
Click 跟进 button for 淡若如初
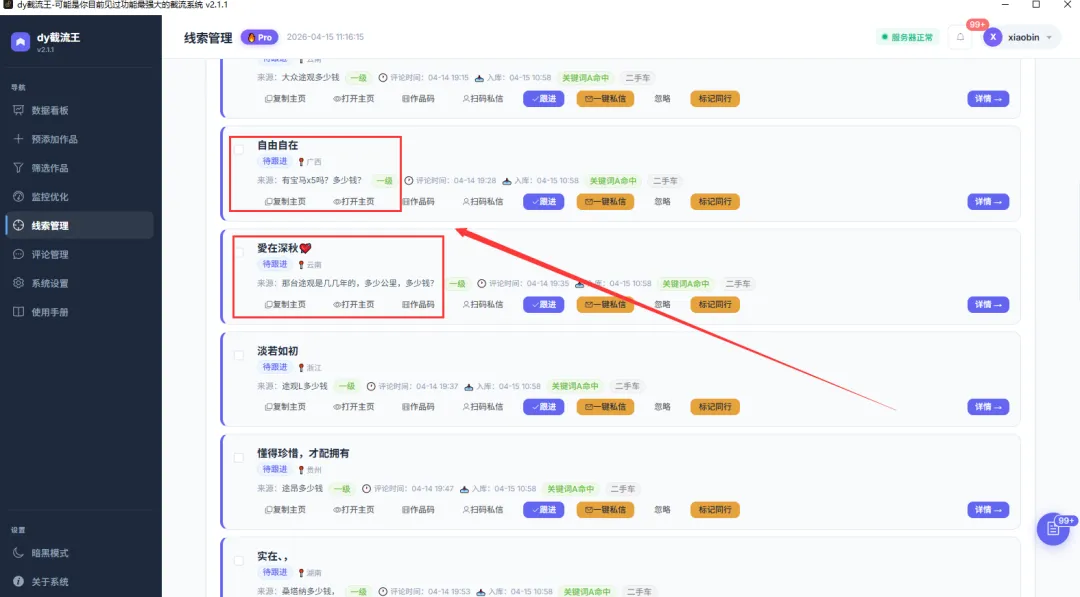pyautogui.click(x=543, y=407)
